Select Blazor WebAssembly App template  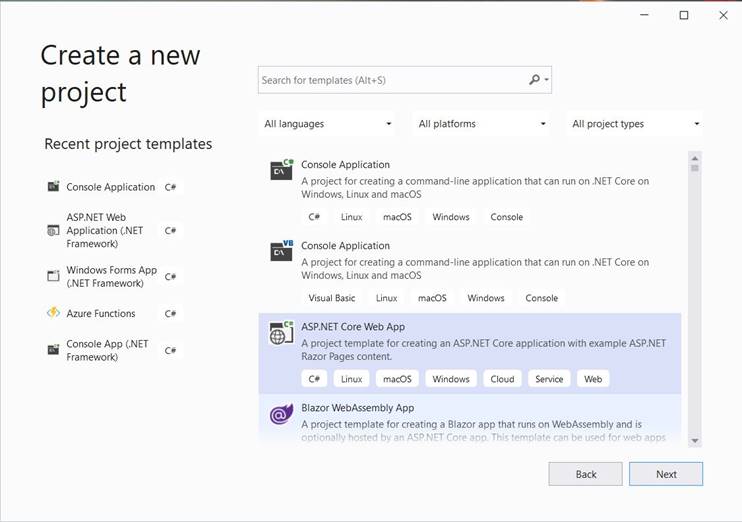470,421
